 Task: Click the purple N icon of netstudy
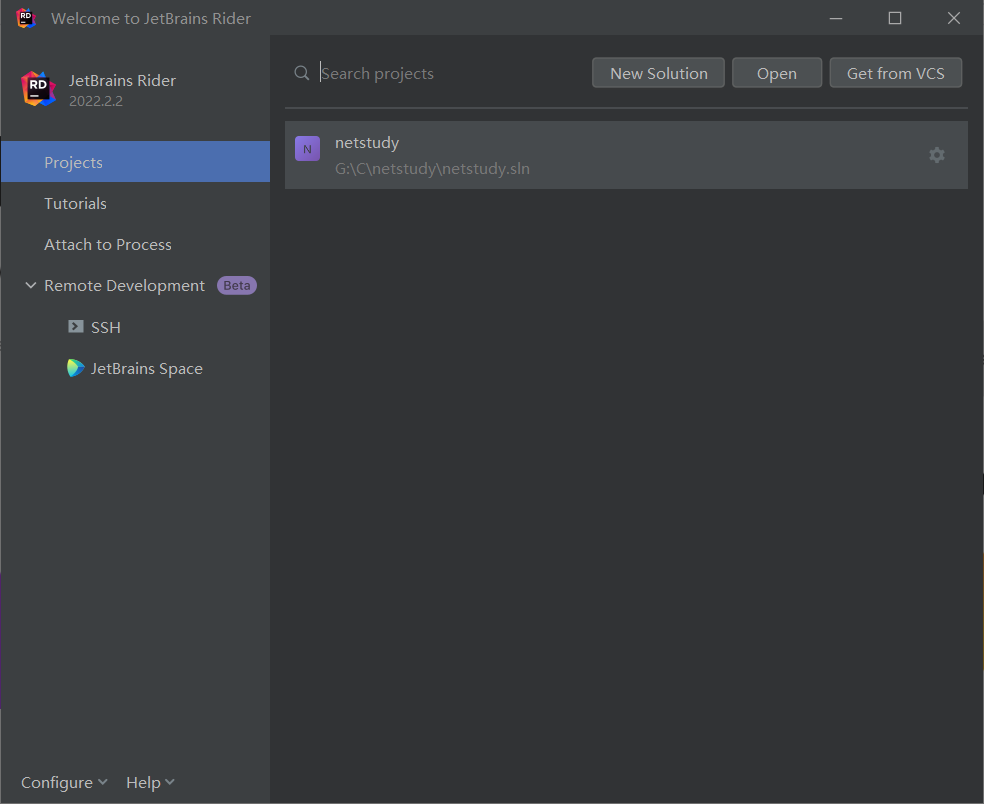click(308, 149)
